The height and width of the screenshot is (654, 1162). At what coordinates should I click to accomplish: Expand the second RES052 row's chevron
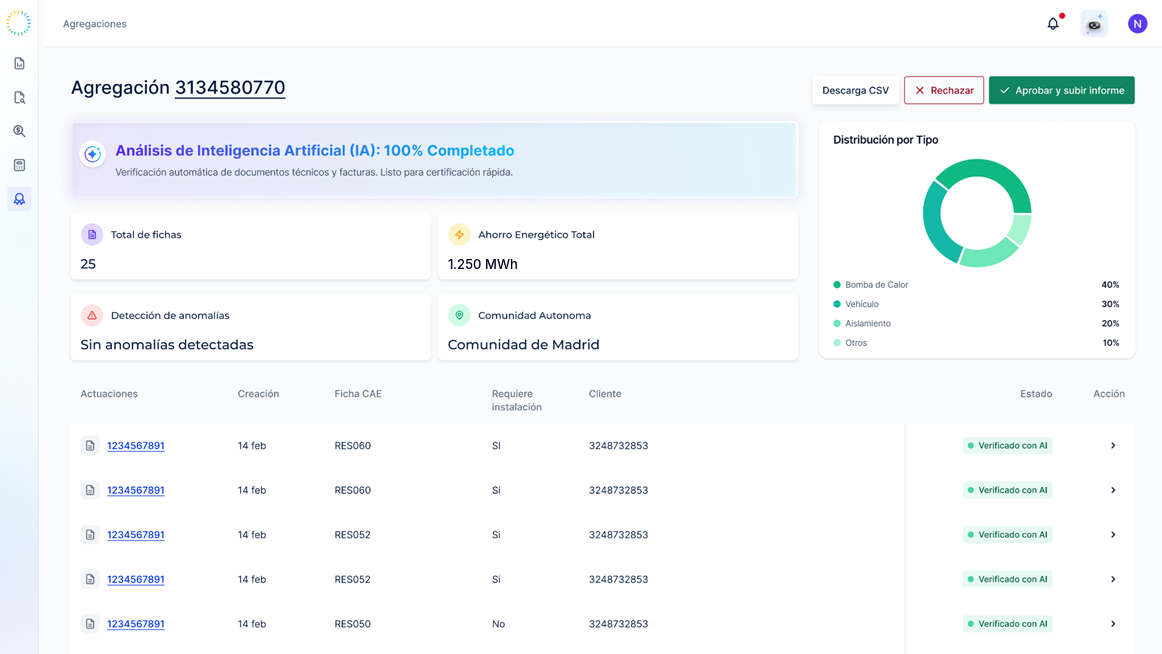[x=1113, y=579]
